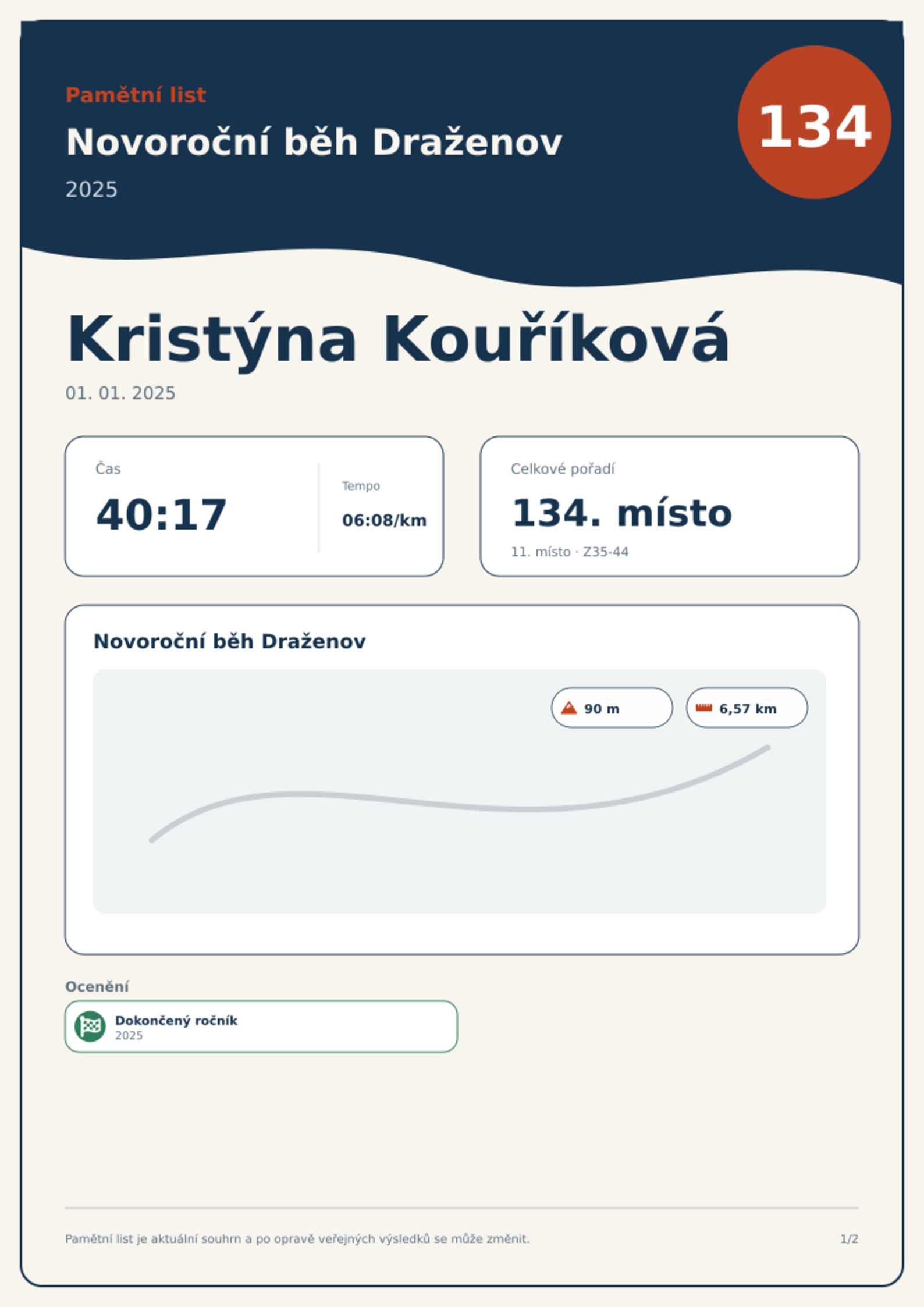The image size is (924, 1307).
Task: Click the orange 134 bib number circle
Action: point(814,122)
